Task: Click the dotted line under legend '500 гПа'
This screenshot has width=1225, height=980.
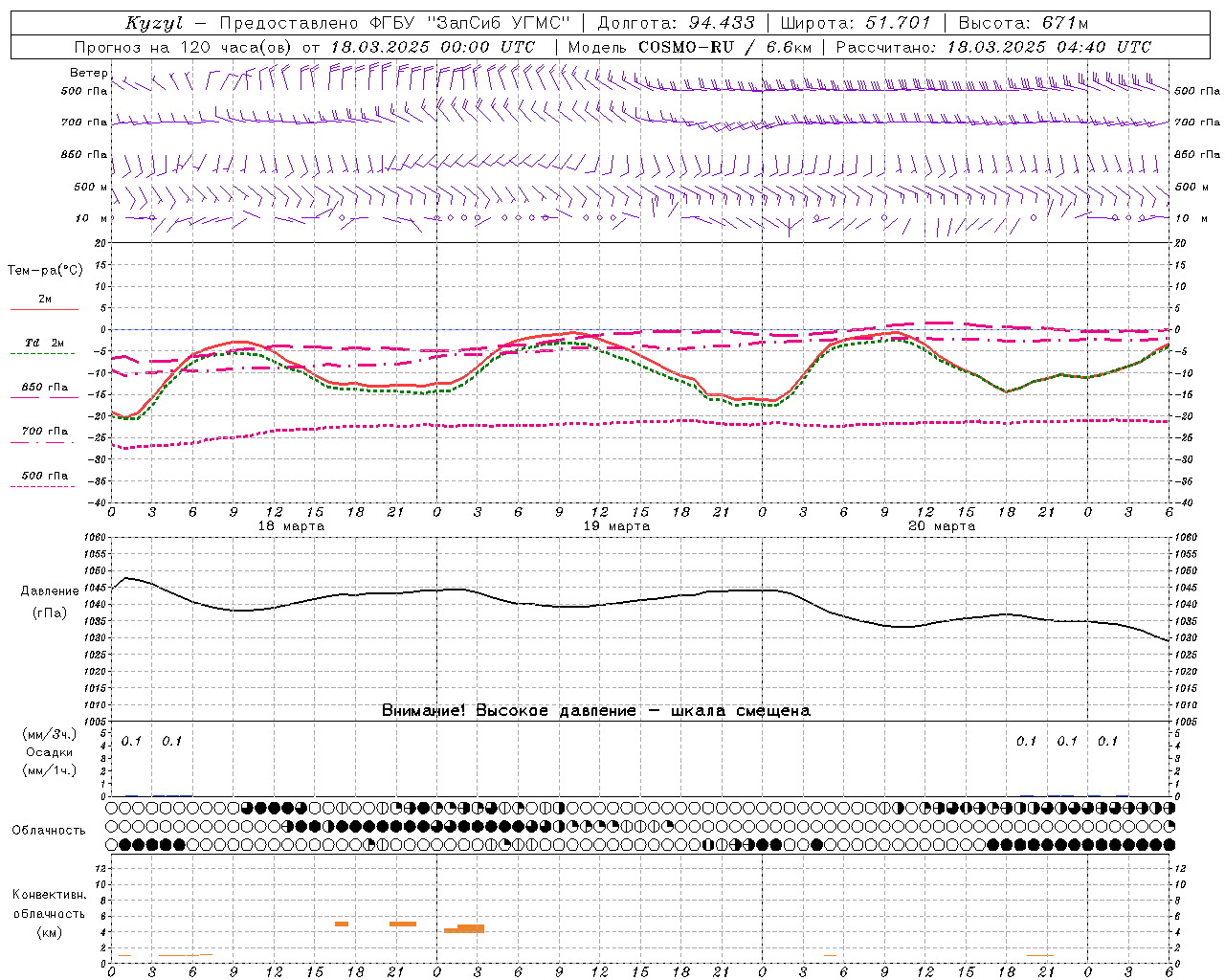Action: click(44, 486)
